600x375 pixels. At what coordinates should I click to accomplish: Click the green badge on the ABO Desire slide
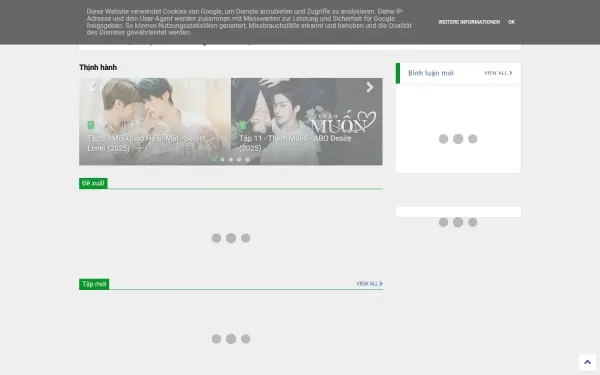pos(243,125)
